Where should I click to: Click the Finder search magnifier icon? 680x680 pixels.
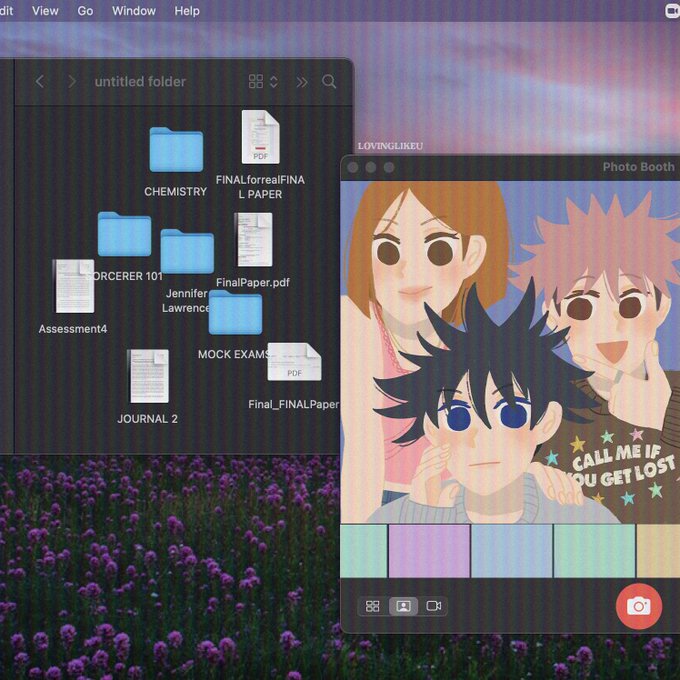329,82
